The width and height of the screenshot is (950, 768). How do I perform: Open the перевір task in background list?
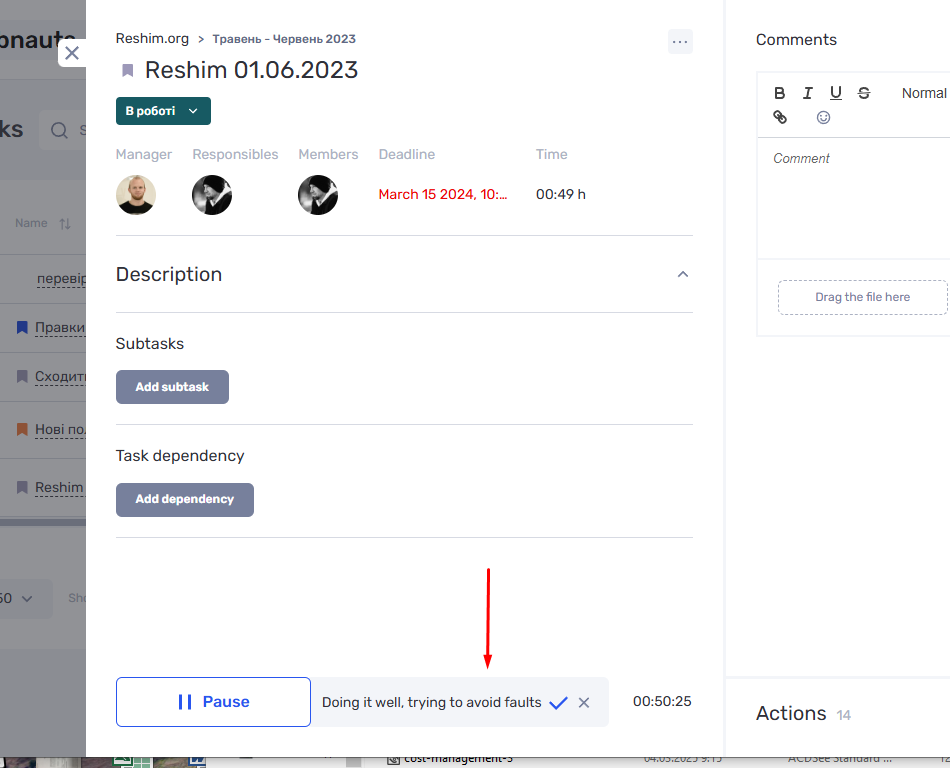tap(61, 279)
